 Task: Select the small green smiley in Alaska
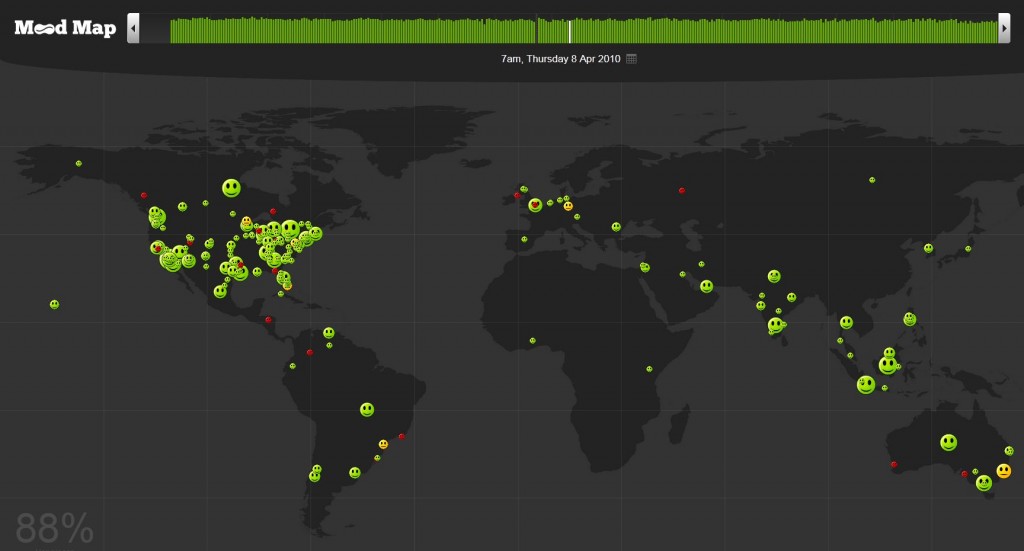78,163
